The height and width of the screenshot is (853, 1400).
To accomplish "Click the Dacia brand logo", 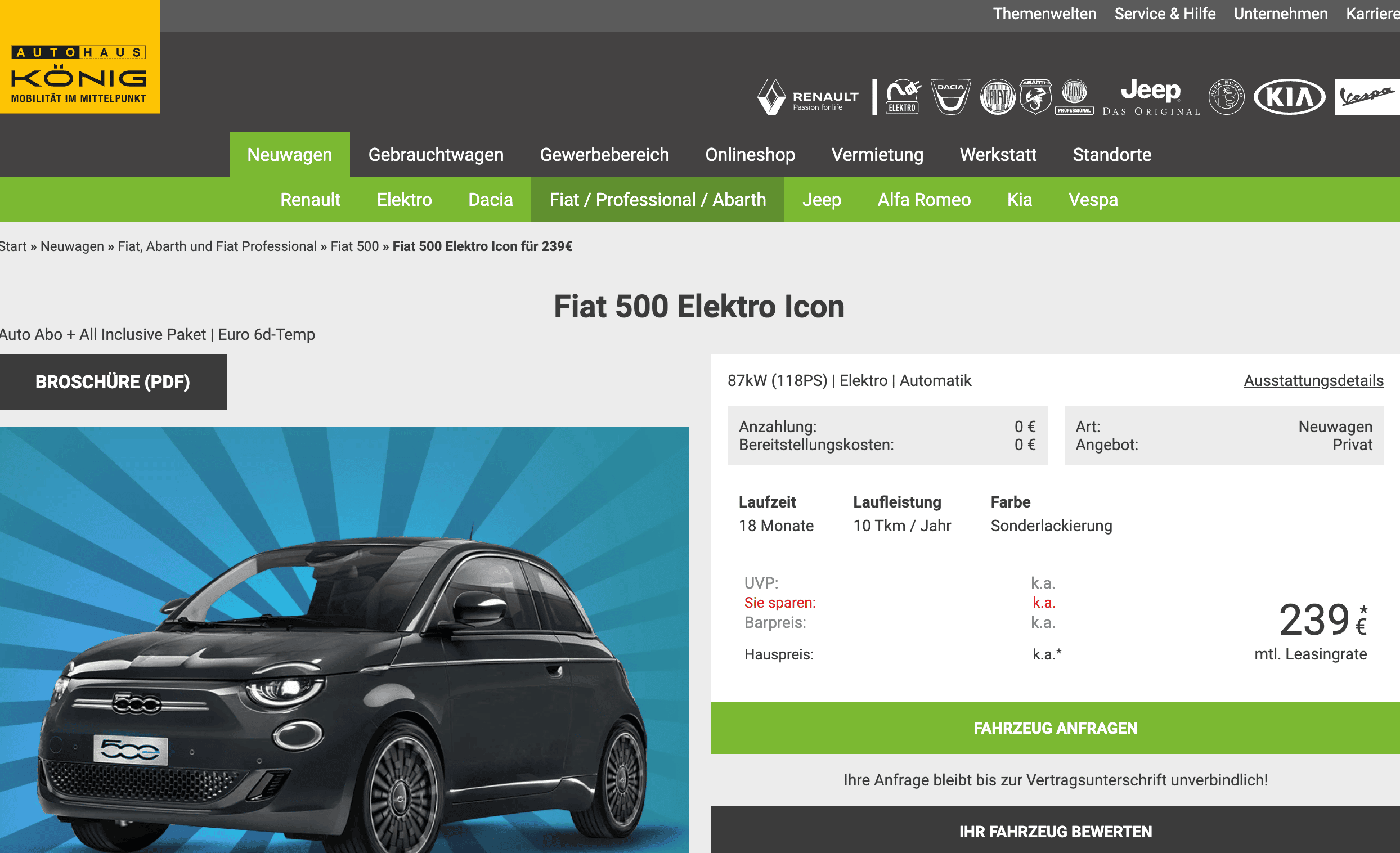I will (x=950, y=97).
